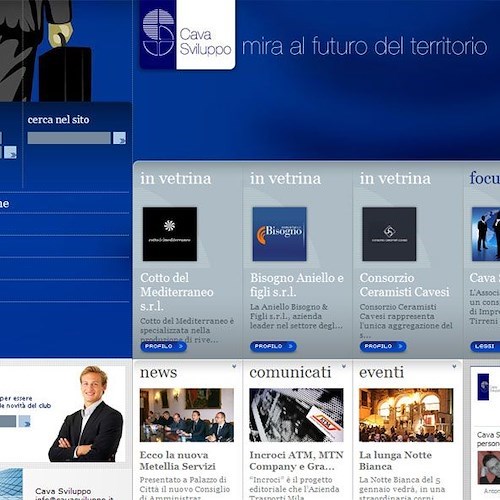The width and height of the screenshot is (500, 500).
Task: Open the eventi Notte Bianca photo
Action: [x=406, y=415]
